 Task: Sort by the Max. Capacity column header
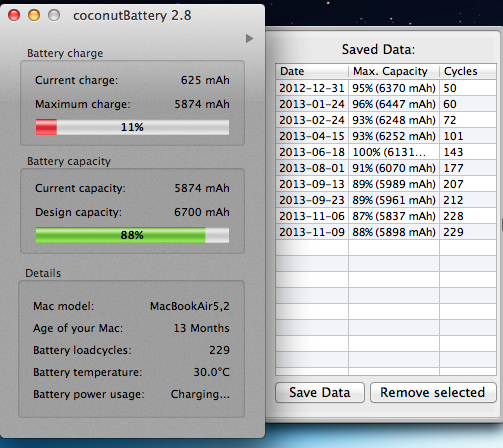pos(394,71)
